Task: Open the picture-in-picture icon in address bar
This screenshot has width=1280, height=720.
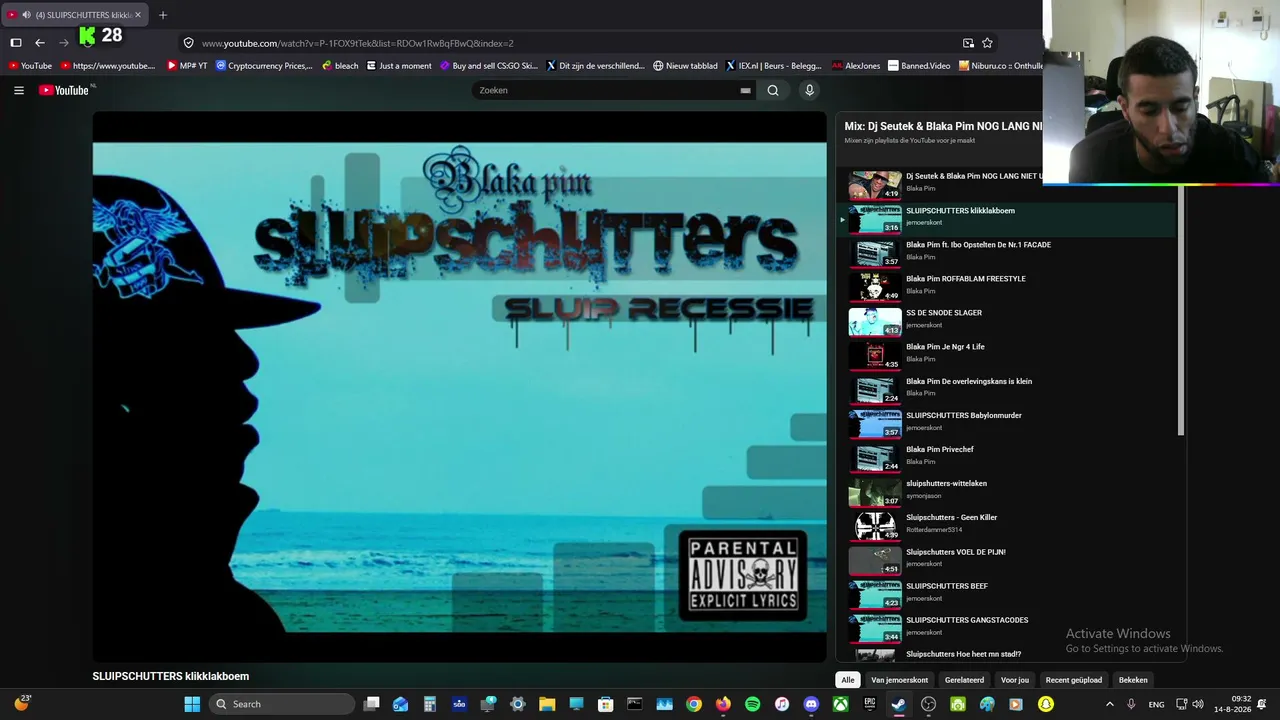Action: click(968, 43)
